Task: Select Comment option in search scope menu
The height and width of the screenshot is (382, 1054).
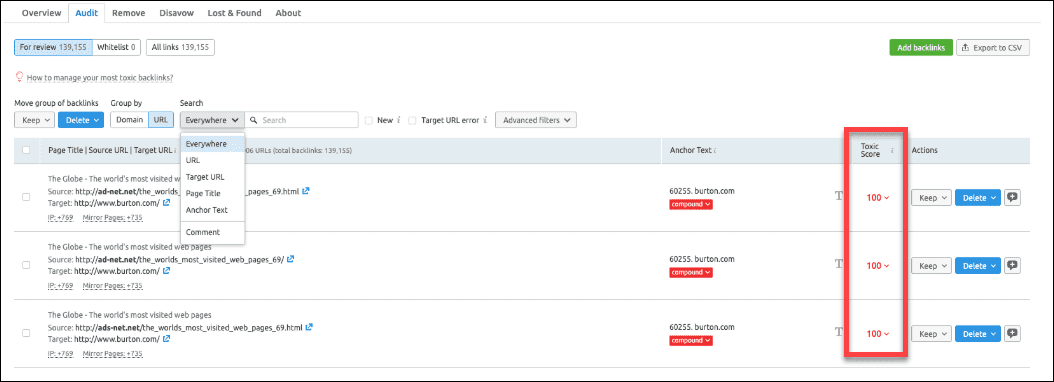Action: 212,232
